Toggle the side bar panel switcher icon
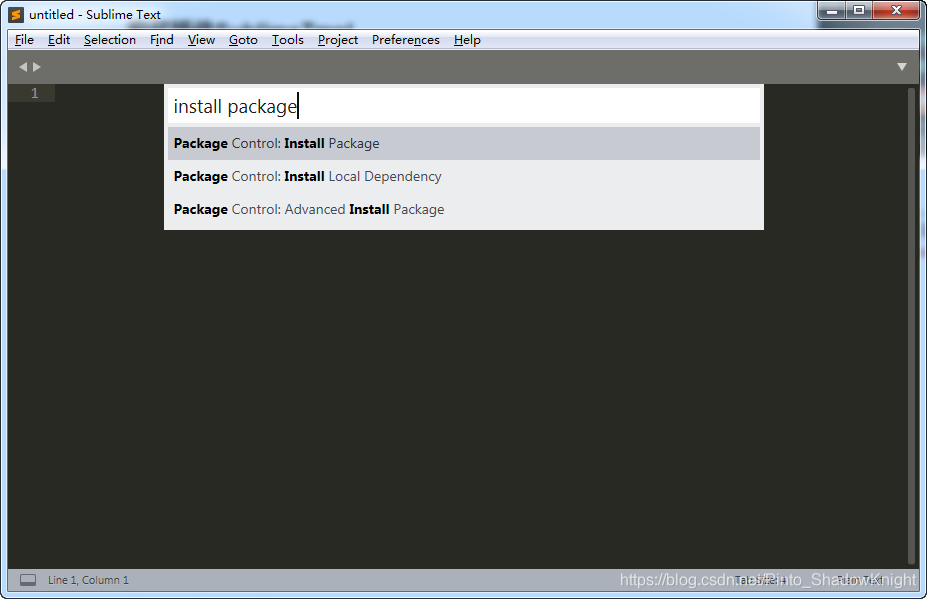Screen dimensions: 927x599 tap(28, 580)
